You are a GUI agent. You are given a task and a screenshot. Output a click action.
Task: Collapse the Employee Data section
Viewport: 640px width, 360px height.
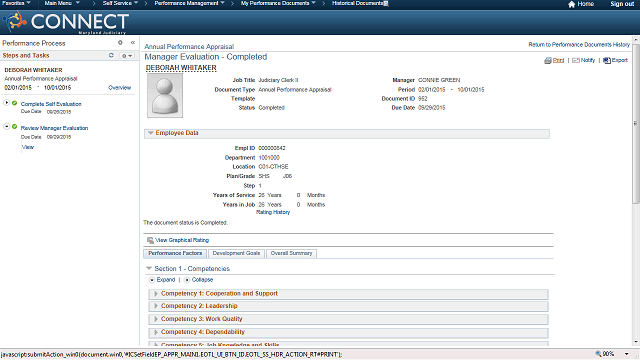(x=151, y=133)
